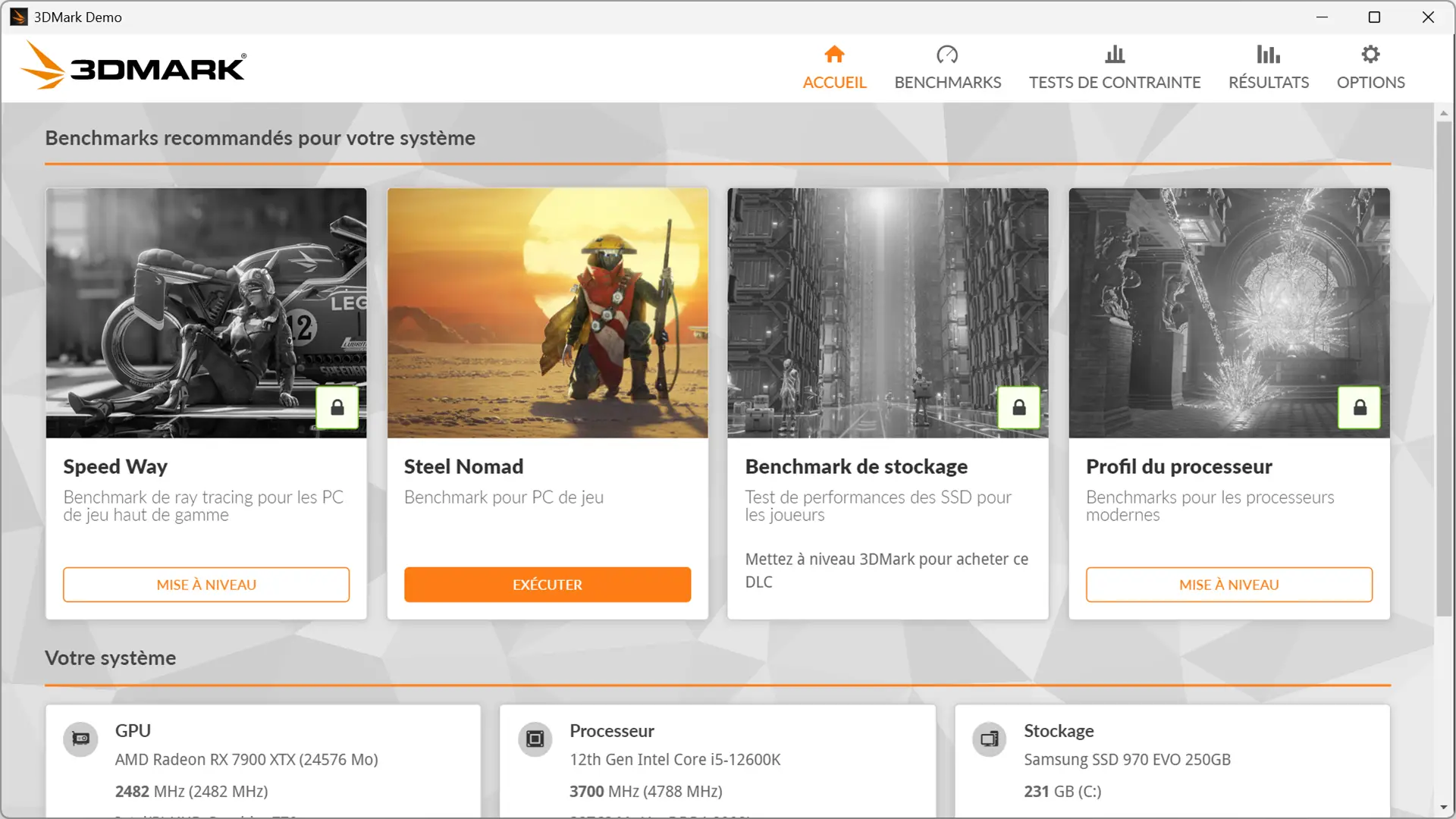Click the Résultats bar chart icon

click(1268, 54)
